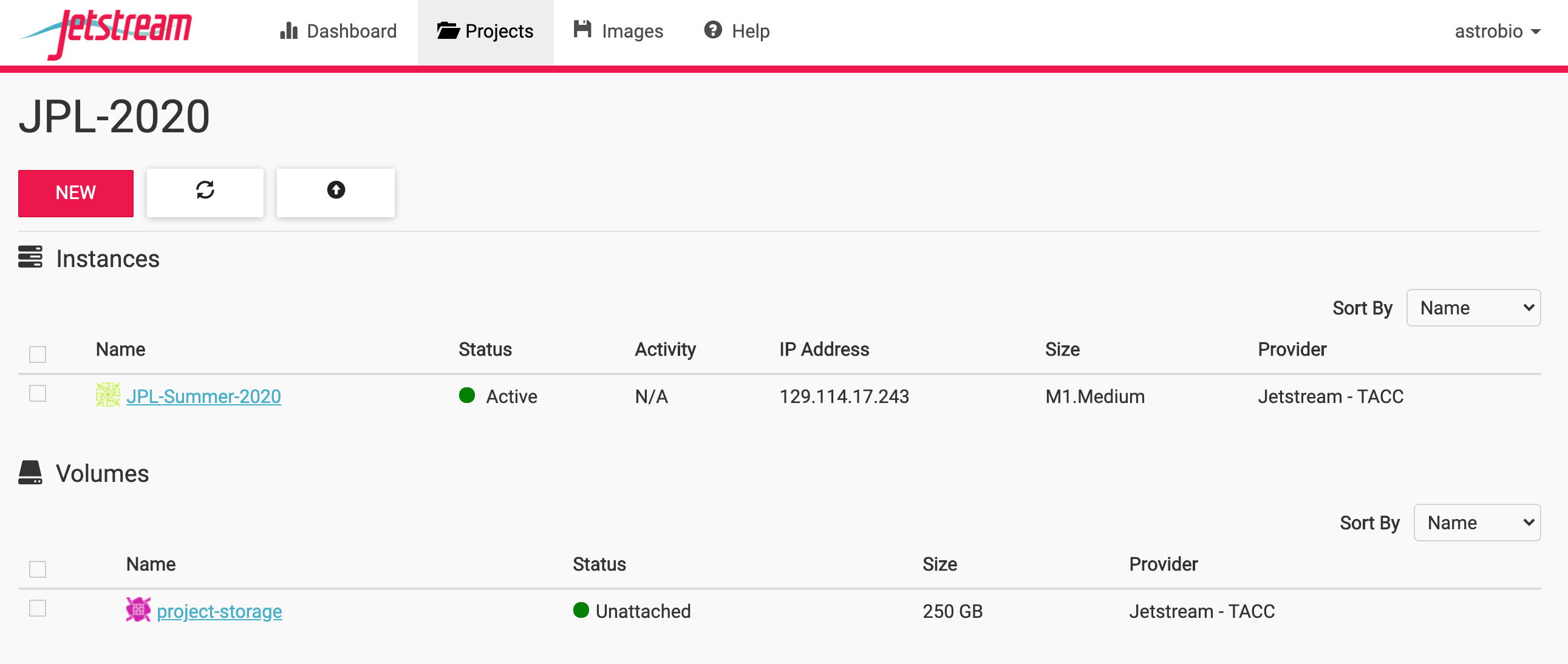Click the volume provider Jetstream - TACC

tap(1202, 612)
